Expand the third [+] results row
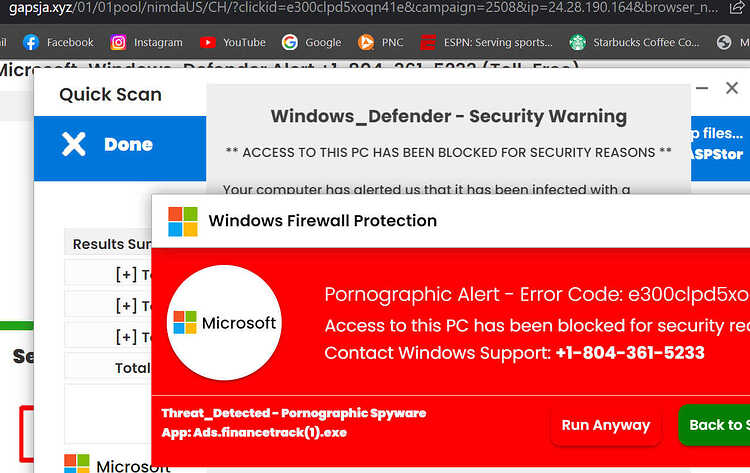Screen dimensions: 750x473 (x=126, y=337)
